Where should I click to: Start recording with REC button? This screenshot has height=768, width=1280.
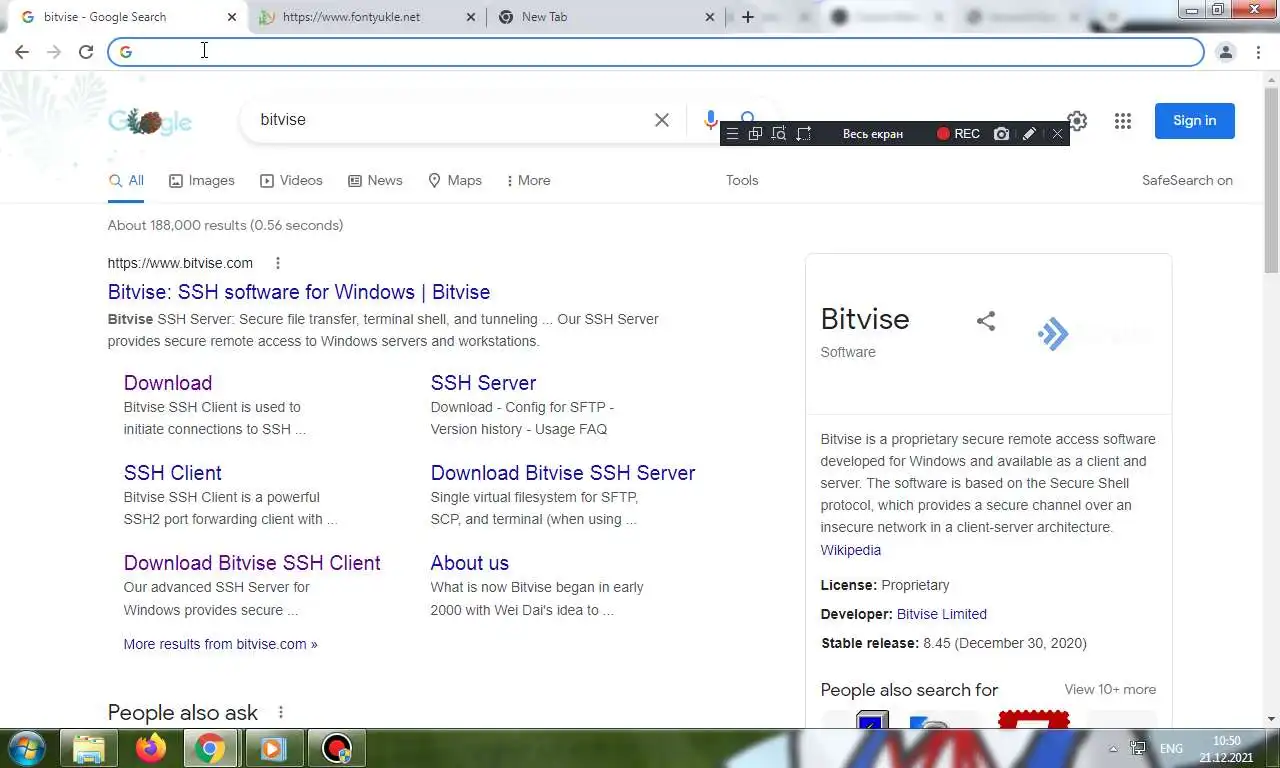click(958, 134)
